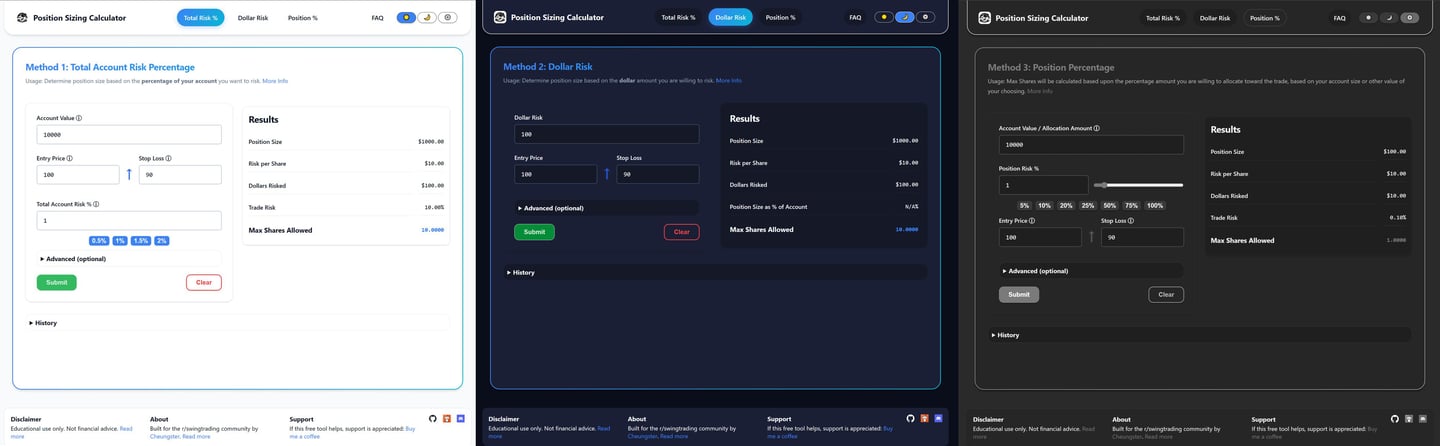The image size is (1440, 446).
Task: Click the blue footer icon in the light panel
Action: click(460, 418)
